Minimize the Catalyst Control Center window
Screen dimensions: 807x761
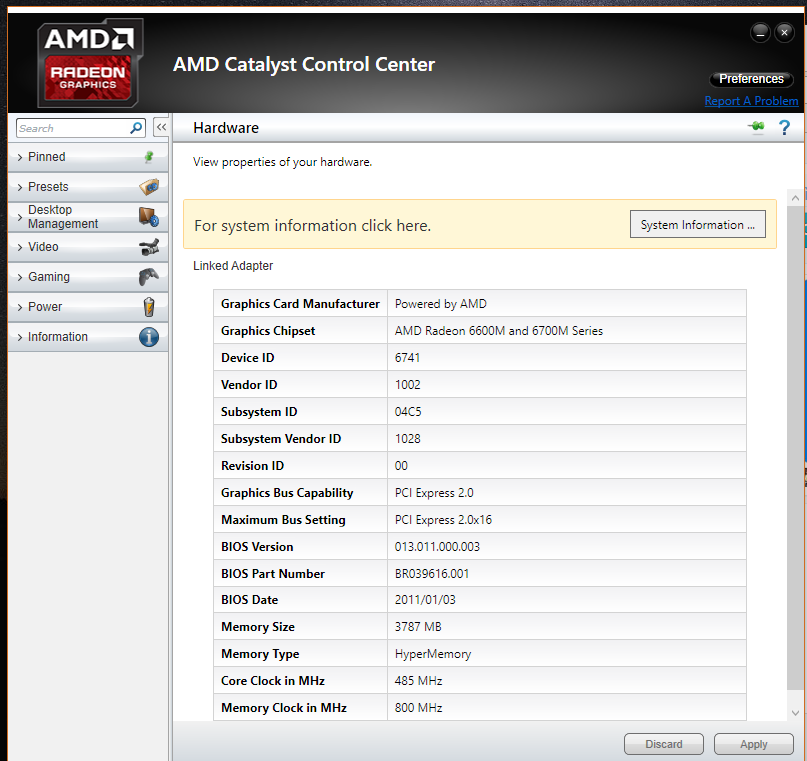click(760, 33)
